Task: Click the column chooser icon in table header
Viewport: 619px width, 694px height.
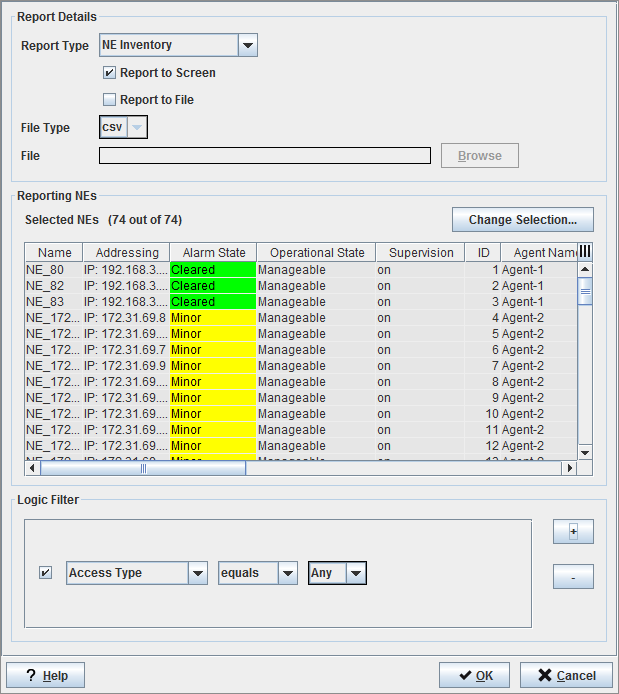Action: coord(585,252)
